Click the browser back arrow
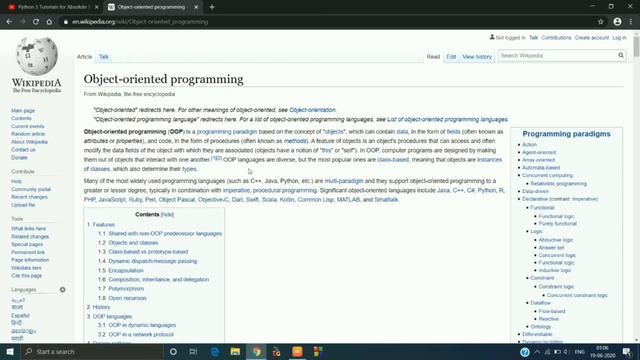Viewport: 640px width, 360px height. click(x=9, y=22)
